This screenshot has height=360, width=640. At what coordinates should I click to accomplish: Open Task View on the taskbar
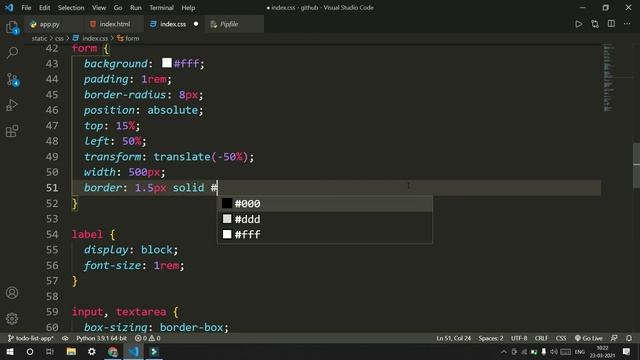click(x=50, y=351)
